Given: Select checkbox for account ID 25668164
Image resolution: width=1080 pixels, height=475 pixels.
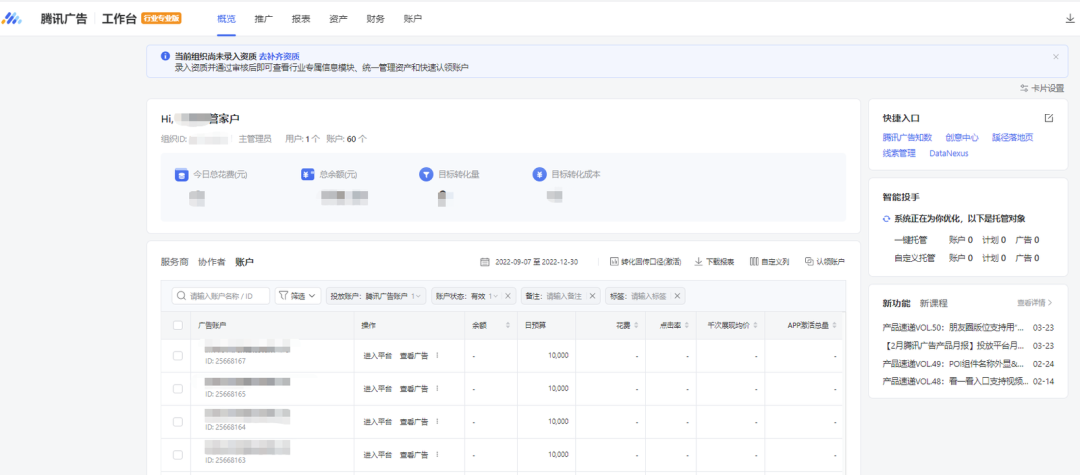Looking at the screenshot, I should pyautogui.click(x=178, y=421).
